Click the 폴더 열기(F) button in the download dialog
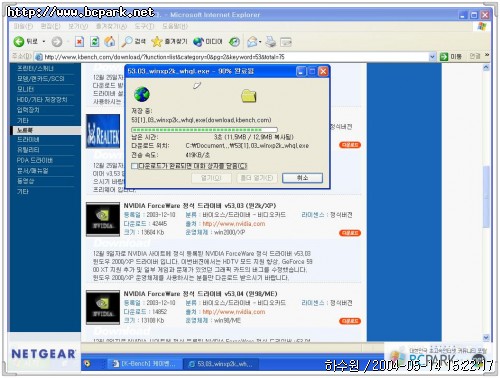The width and height of the screenshot is (500, 378). (257, 178)
